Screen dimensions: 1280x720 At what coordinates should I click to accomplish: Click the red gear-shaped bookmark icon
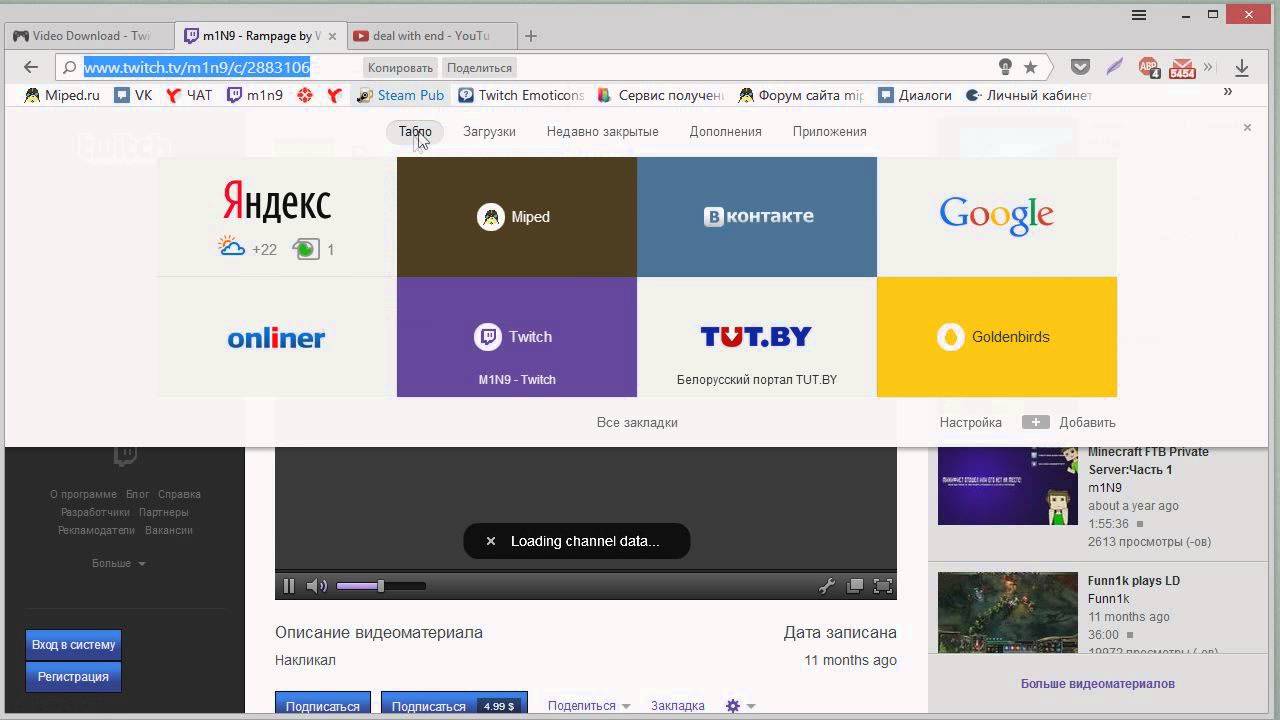tap(305, 95)
